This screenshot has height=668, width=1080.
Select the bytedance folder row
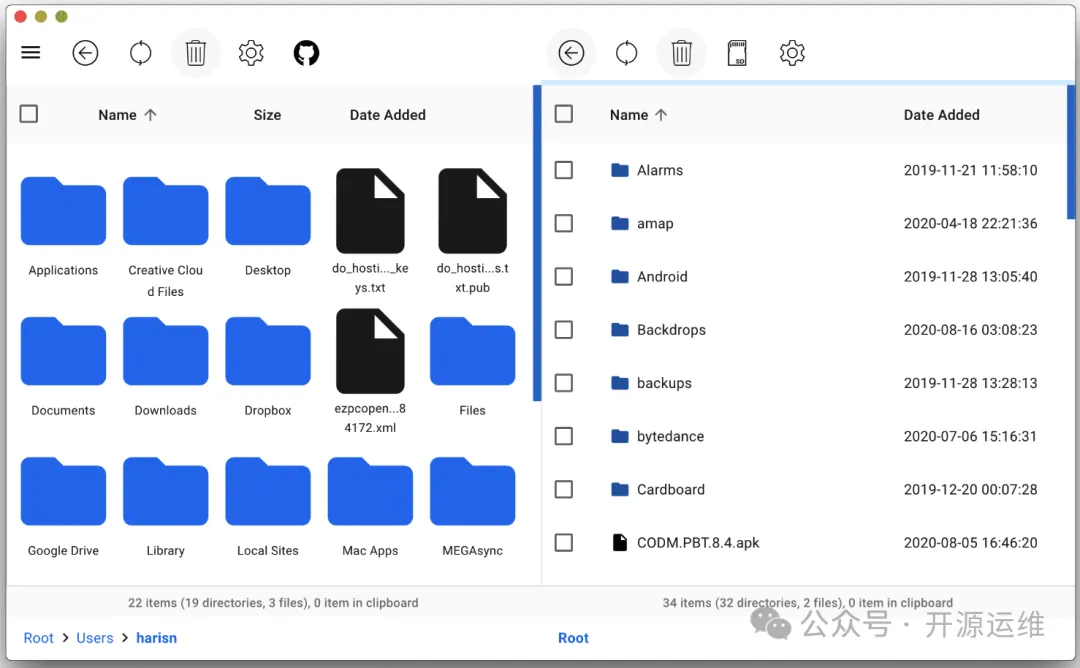point(670,436)
